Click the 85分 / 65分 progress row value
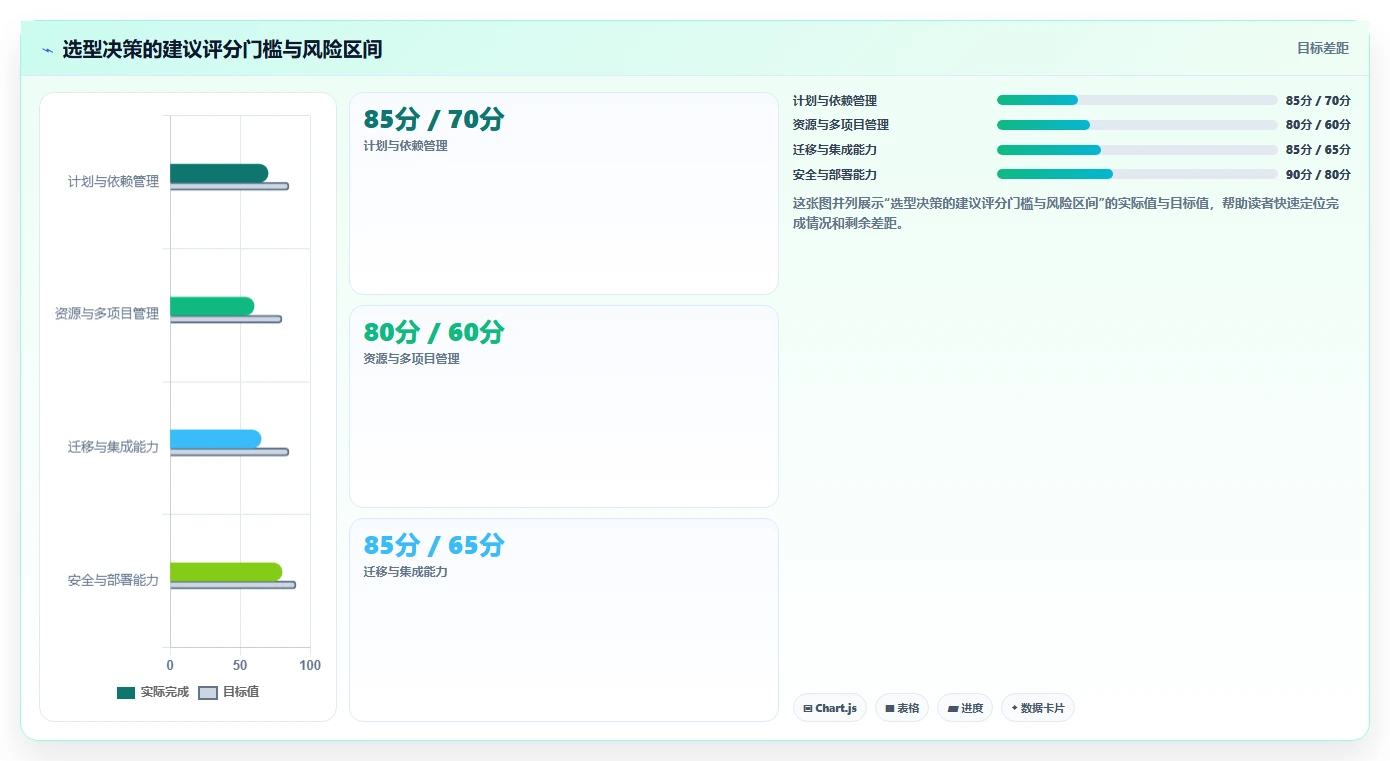The height and width of the screenshot is (761, 1390). (x=1318, y=150)
